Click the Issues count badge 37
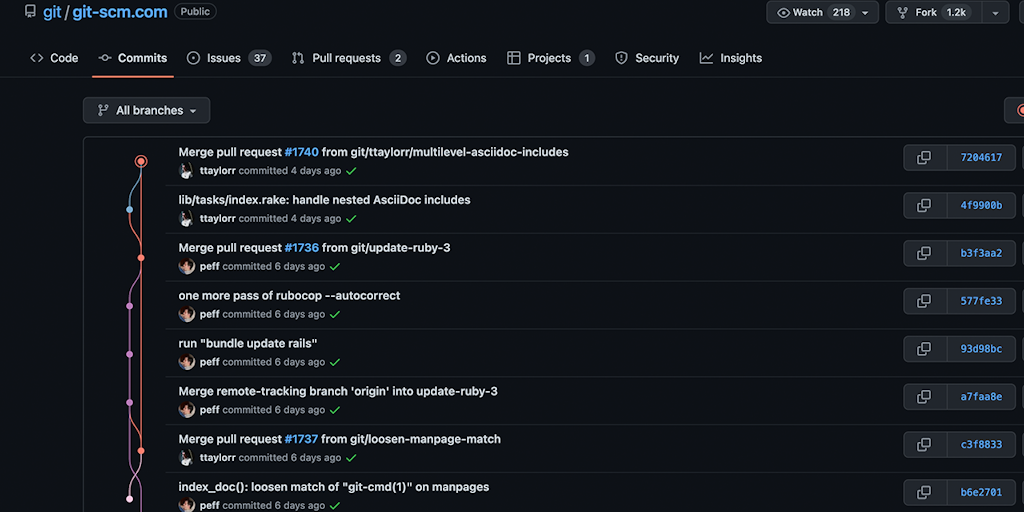The image size is (1024, 512). click(x=260, y=58)
